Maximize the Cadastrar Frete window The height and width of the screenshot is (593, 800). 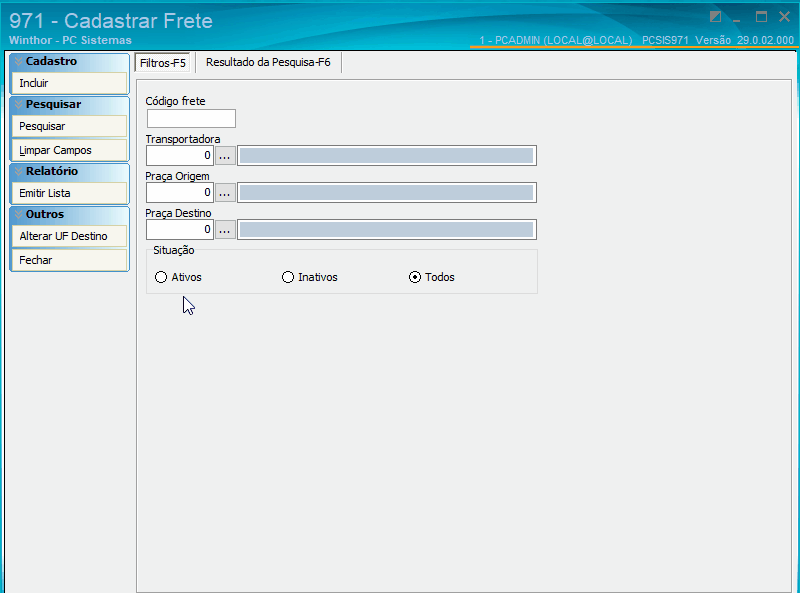tap(761, 17)
